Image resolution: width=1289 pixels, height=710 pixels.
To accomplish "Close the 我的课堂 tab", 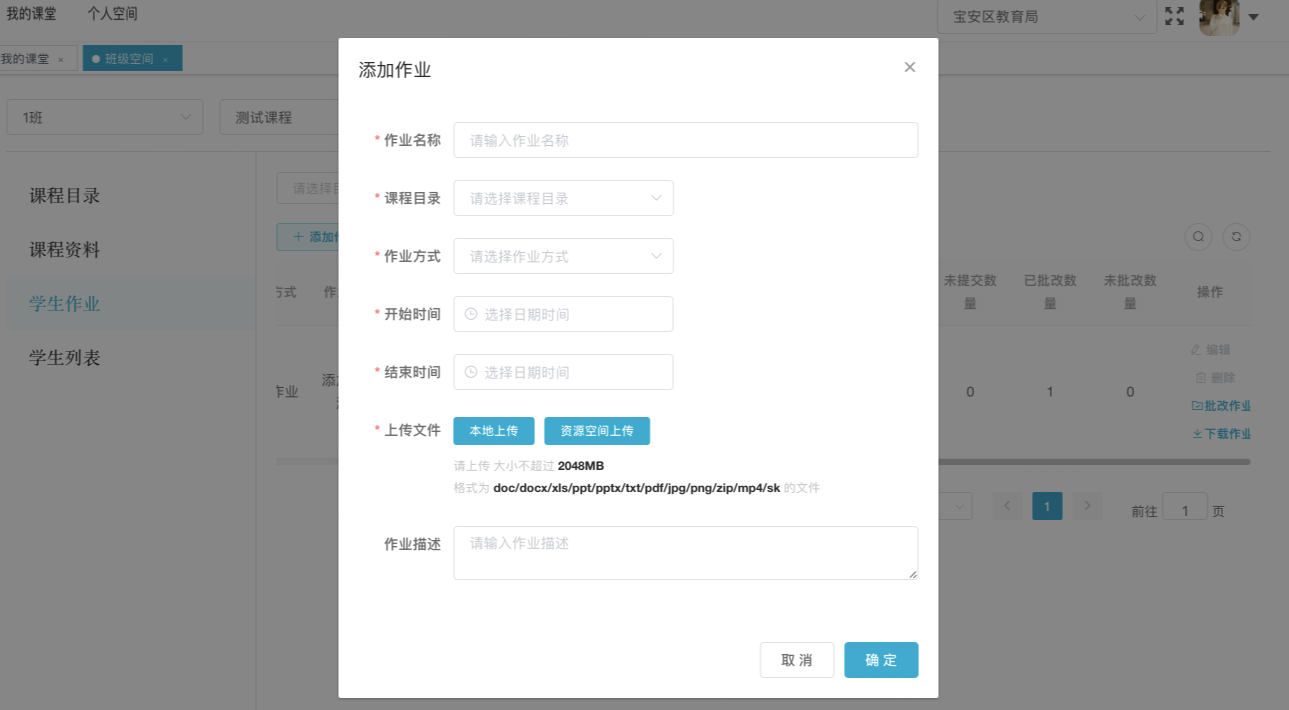I will 60,60.
